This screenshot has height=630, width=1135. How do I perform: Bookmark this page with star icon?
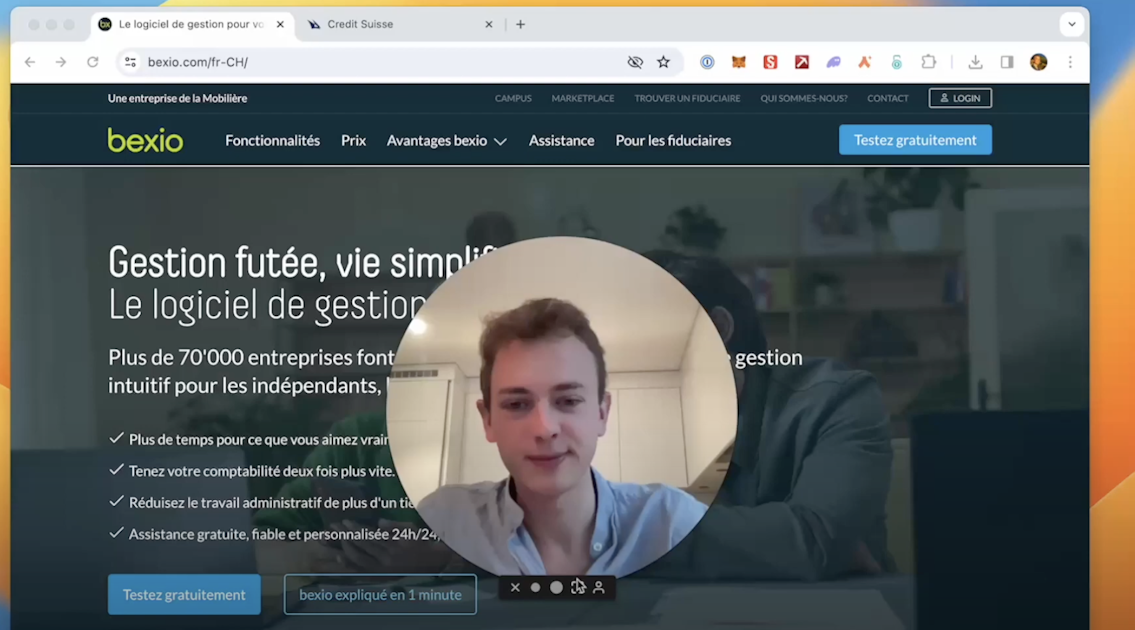click(x=663, y=62)
